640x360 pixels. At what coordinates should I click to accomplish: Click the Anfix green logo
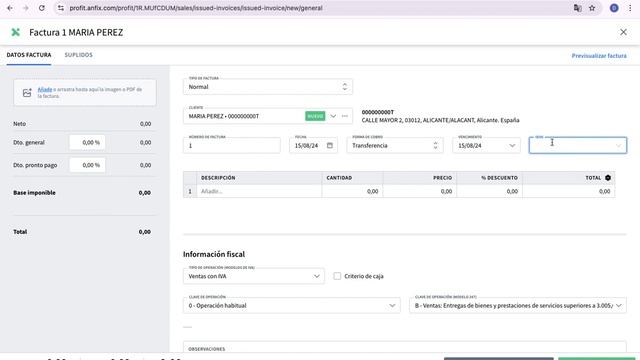(16, 32)
